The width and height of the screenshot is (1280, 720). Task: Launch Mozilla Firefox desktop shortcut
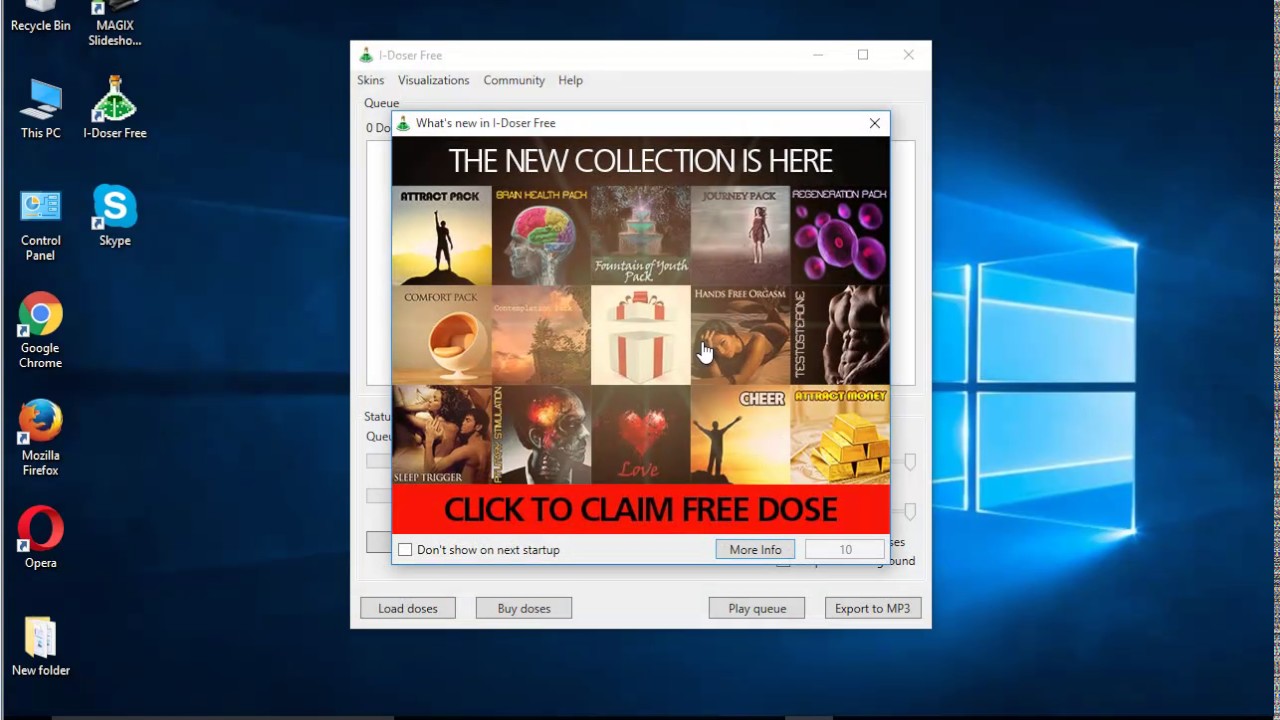[x=40, y=439]
